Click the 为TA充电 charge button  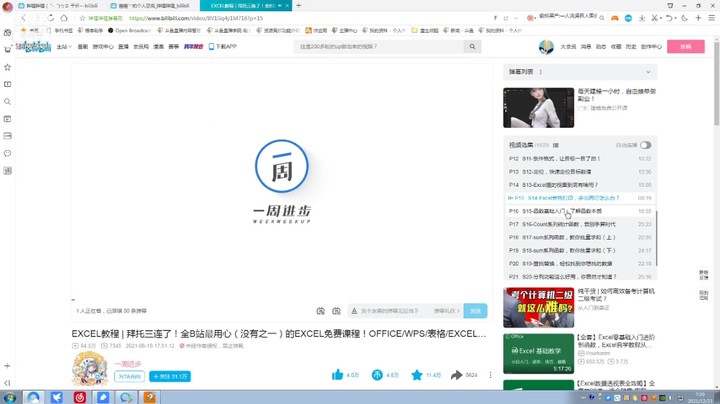129,376
